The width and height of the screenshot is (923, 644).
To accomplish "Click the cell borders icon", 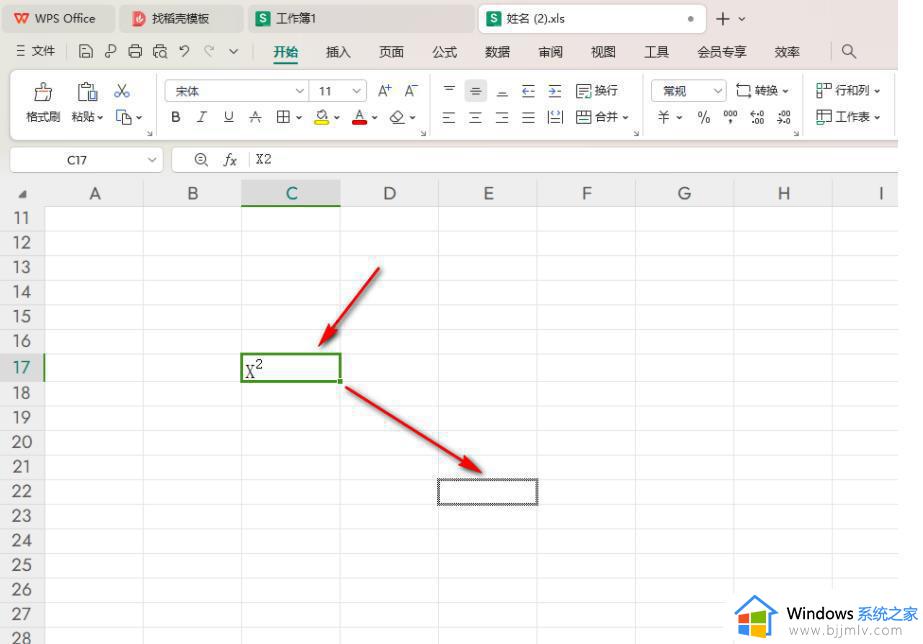I will (283, 117).
